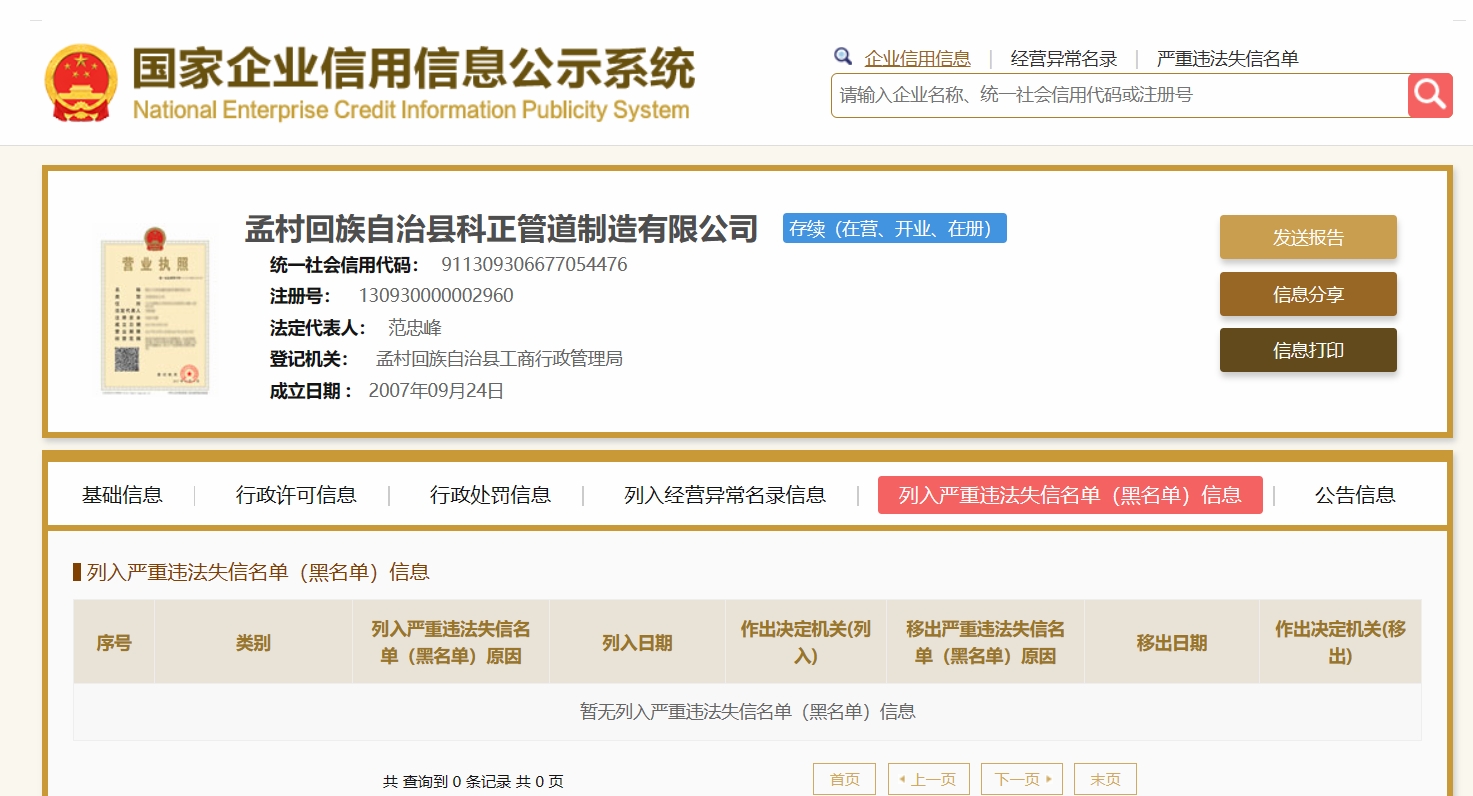Click the red magnifier search button
Screen dimensions: 1473x796
click(x=1430, y=95)
